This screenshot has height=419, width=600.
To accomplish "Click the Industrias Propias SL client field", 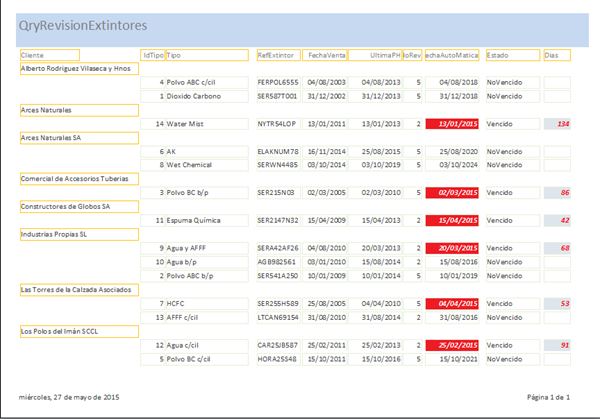I will coord(78,234).
